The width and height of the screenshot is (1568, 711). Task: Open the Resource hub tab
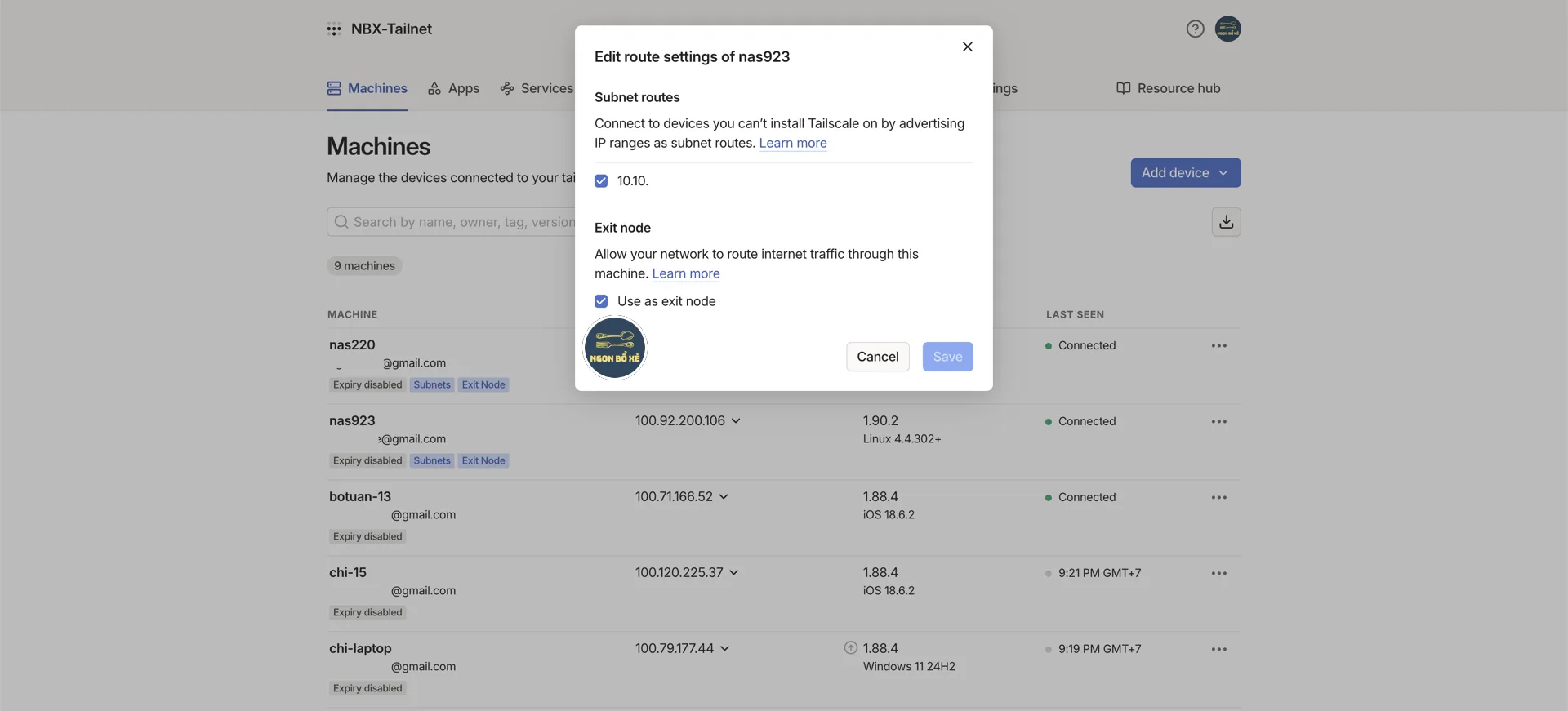[x=1168, y=88]
